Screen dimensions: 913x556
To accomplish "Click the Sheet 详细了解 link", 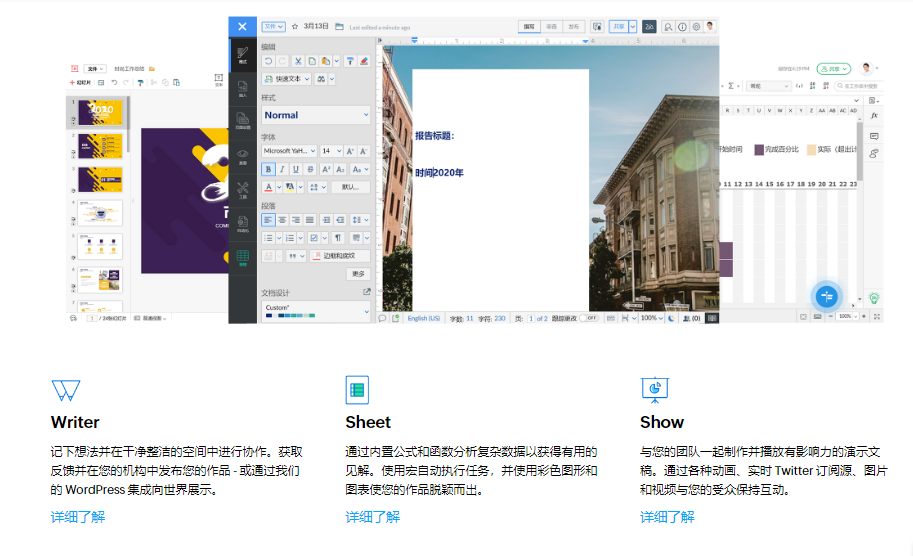I will (x=373, y=517).
